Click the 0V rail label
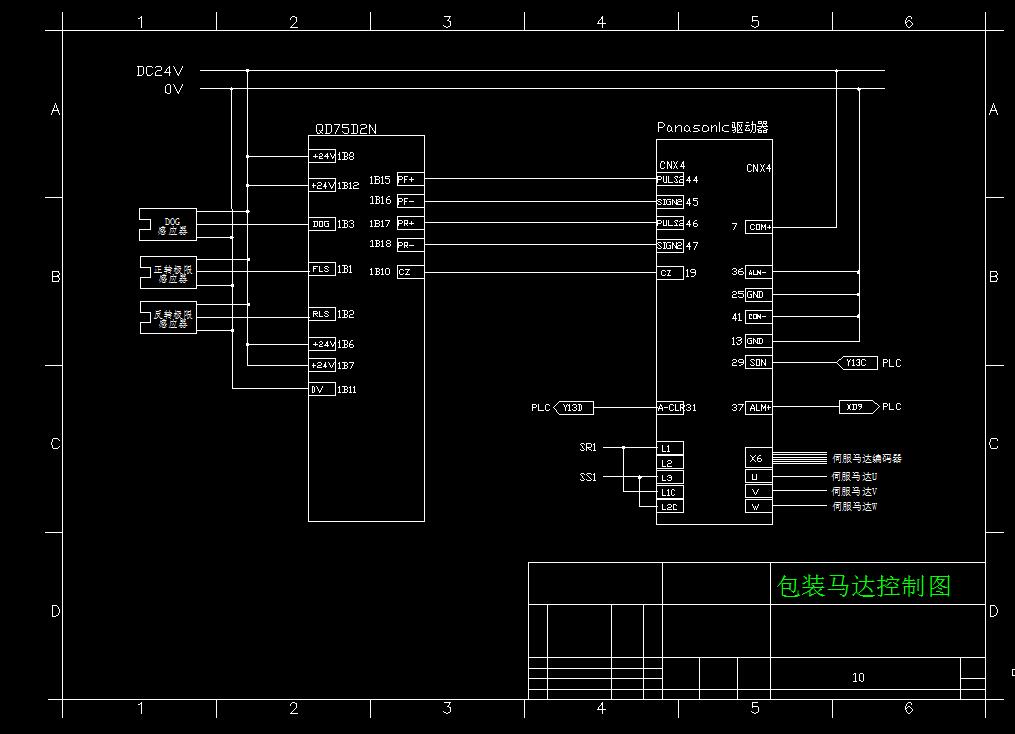 tap(173, 89)
